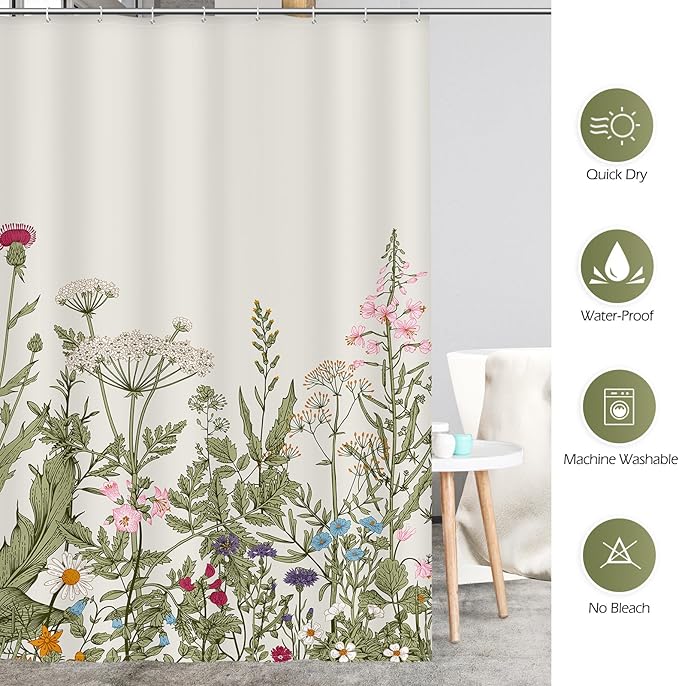
Task: Click the Machine Washable washer icon
Action: (x=616, y=408)
